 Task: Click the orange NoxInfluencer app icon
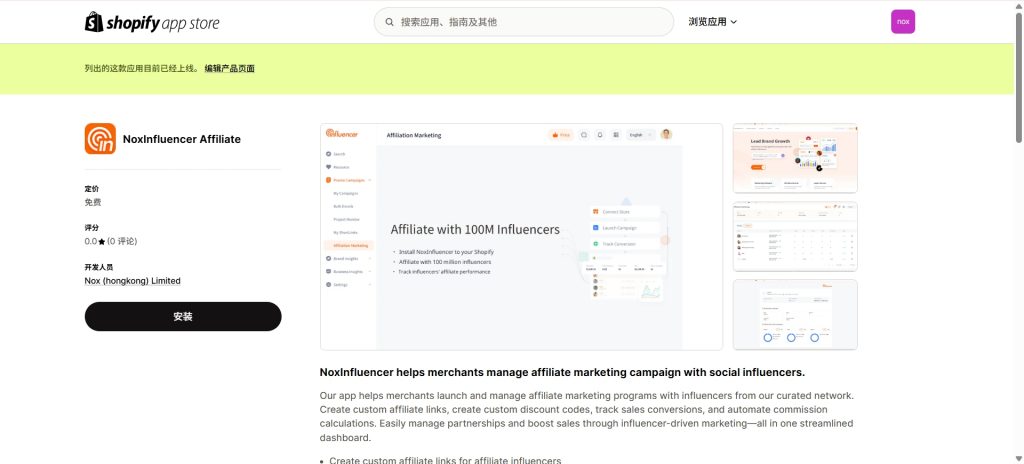[100, 139]
